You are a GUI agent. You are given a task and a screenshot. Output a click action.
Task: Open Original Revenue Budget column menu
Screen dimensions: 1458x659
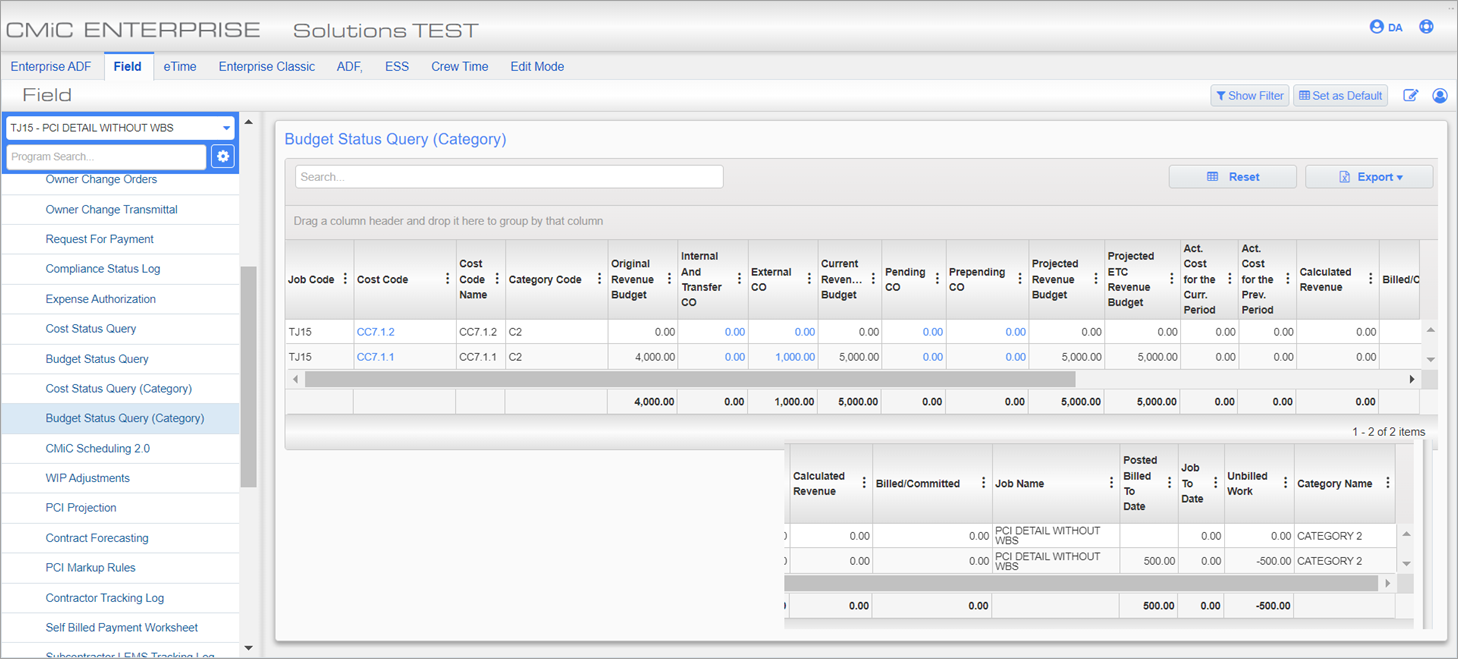(x=669, y=279)
